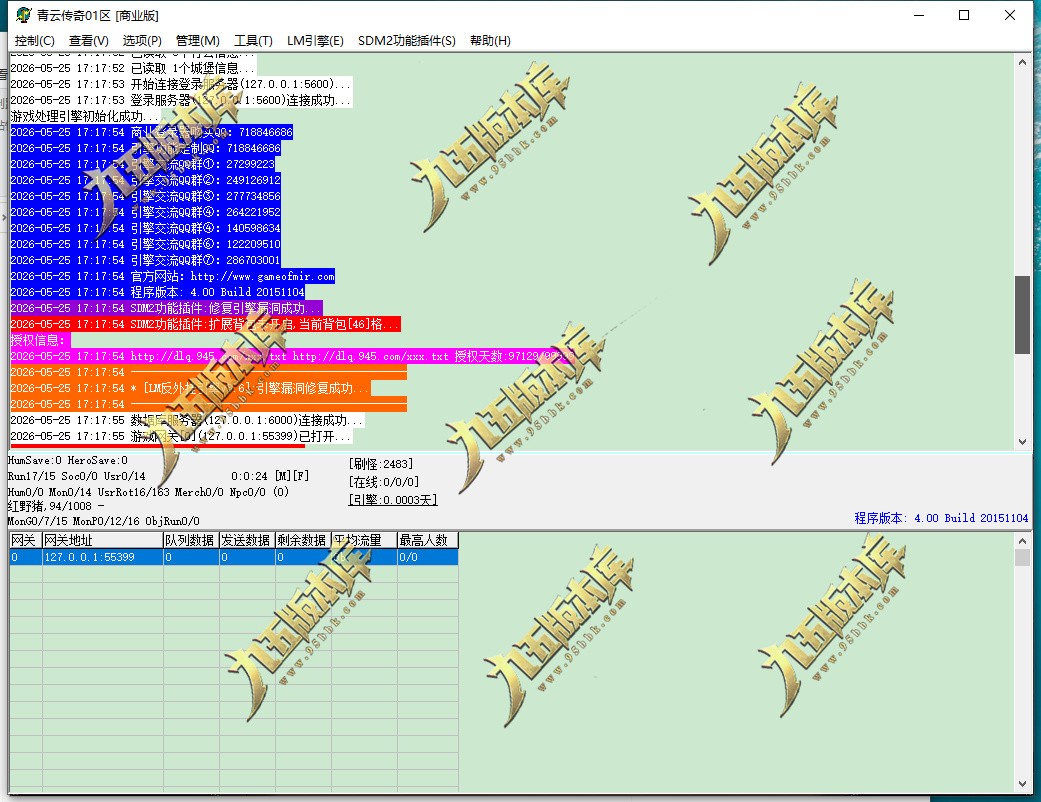Open the SDM2功能插件(S) menu
Image resolution: width=1041 pixels, height=802 pixels.
tap(406, 40)
